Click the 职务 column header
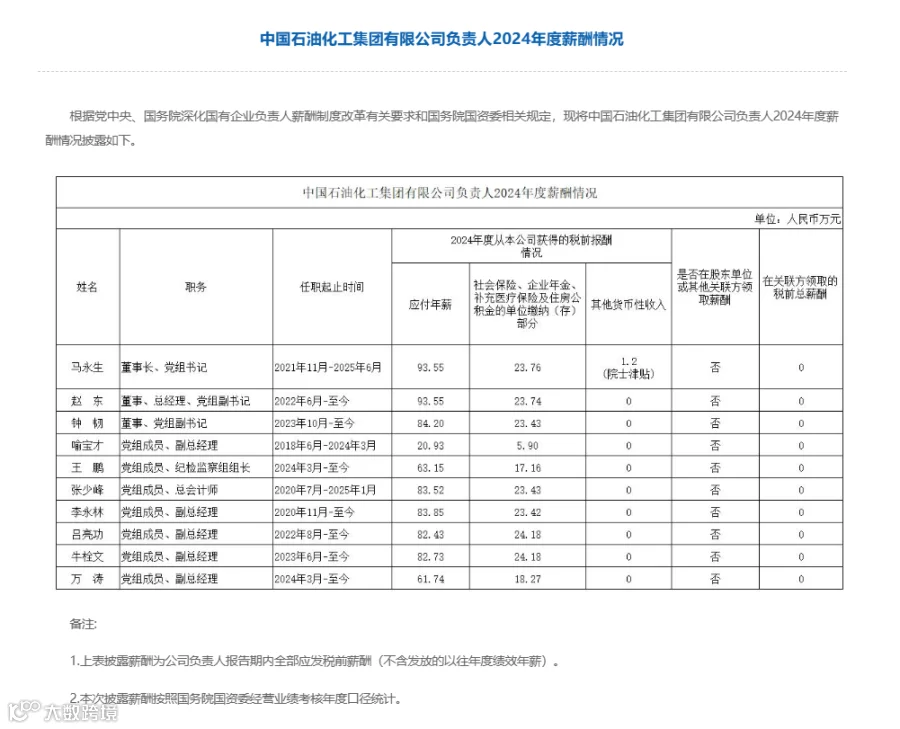The height and width of the screenshot is (729, 900). tap(196, 287)
